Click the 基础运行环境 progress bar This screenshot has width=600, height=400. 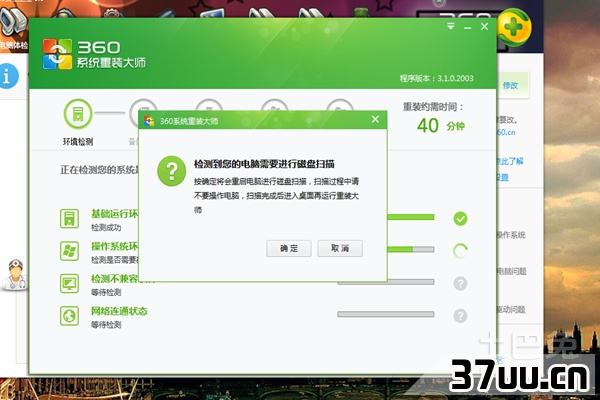[411, 217]
